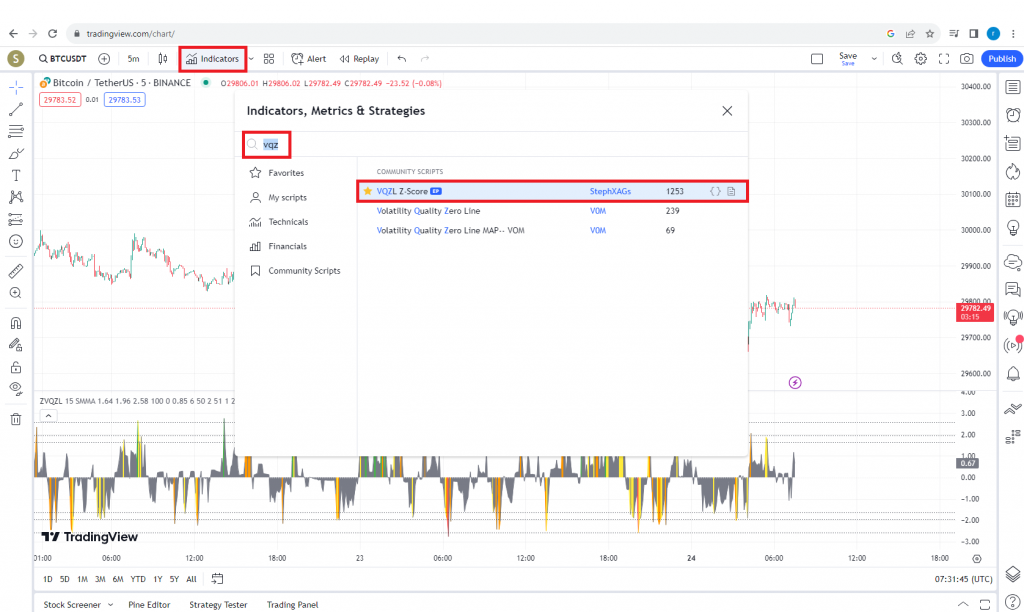
Task: Select the text annotation tool
Action: [x=16, y=175]
